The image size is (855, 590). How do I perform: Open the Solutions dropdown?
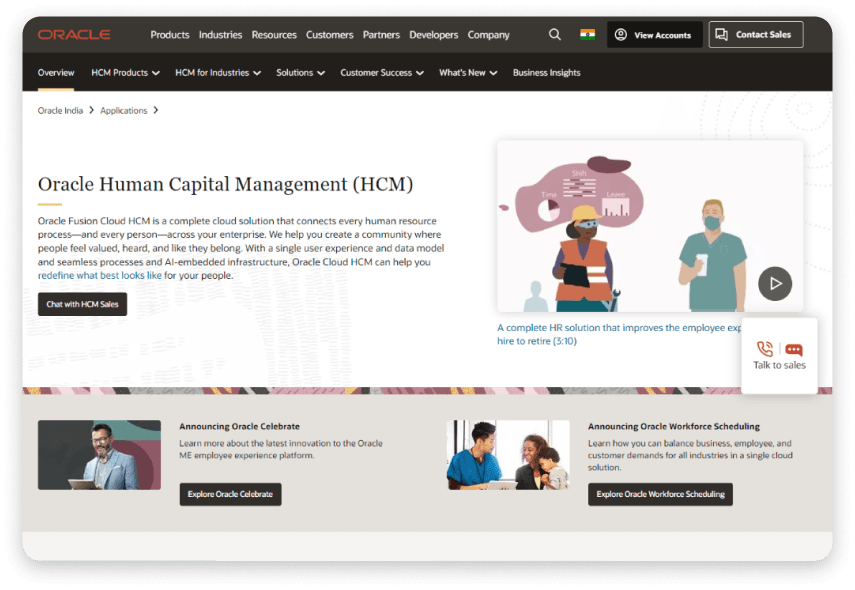click(300, 72)
